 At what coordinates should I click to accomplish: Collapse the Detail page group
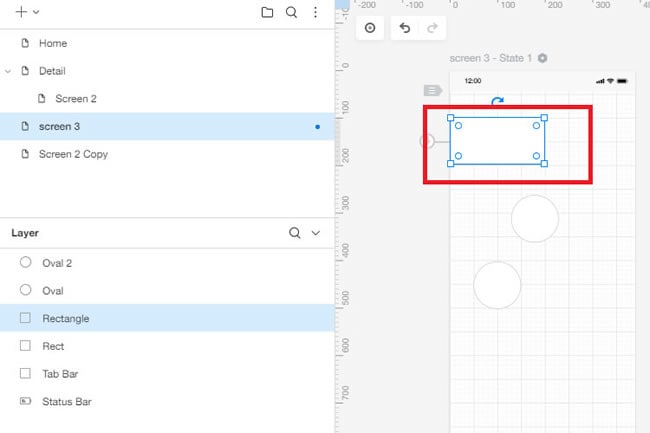(8, 71)
